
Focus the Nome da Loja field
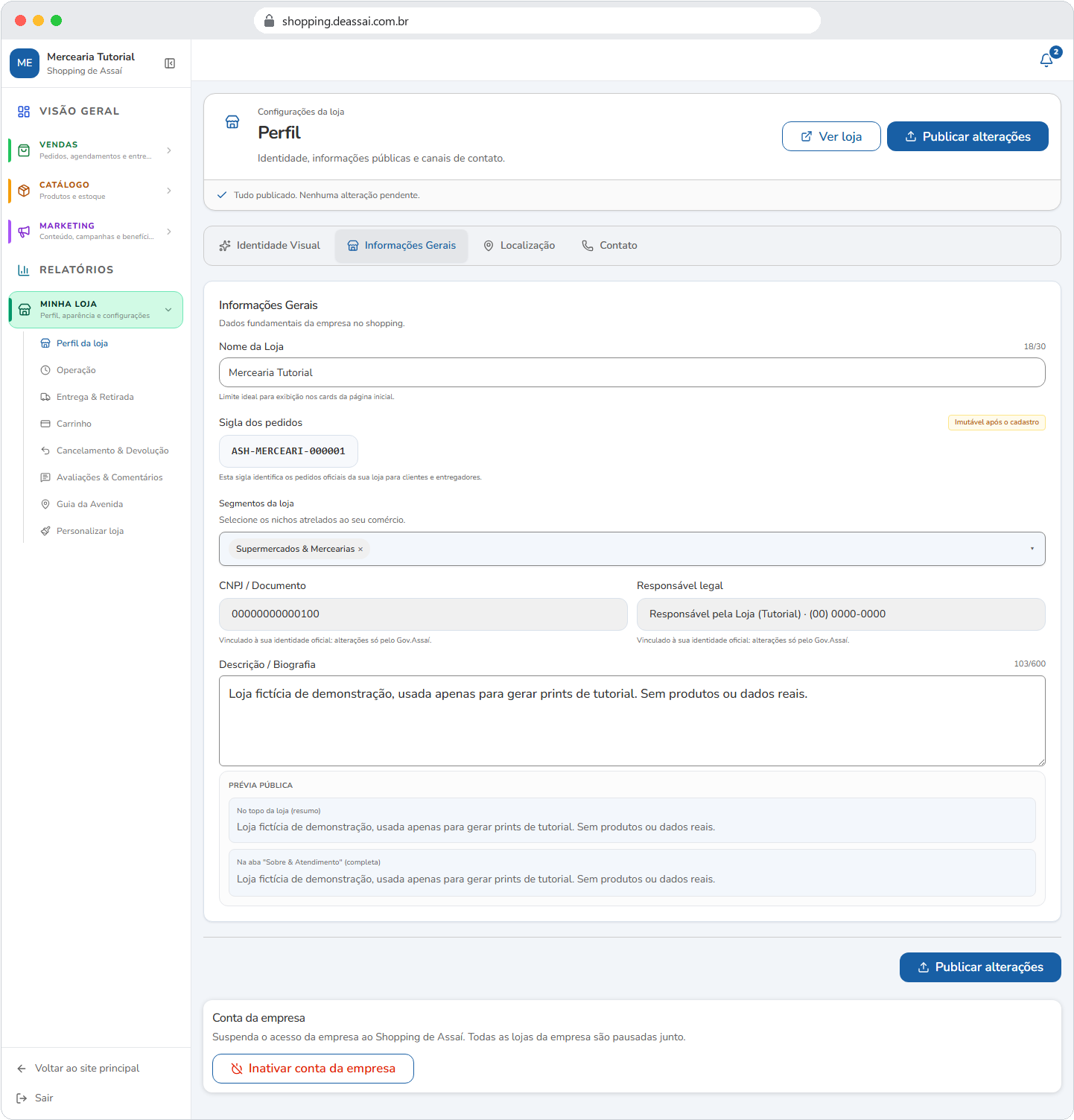[632, 372]
